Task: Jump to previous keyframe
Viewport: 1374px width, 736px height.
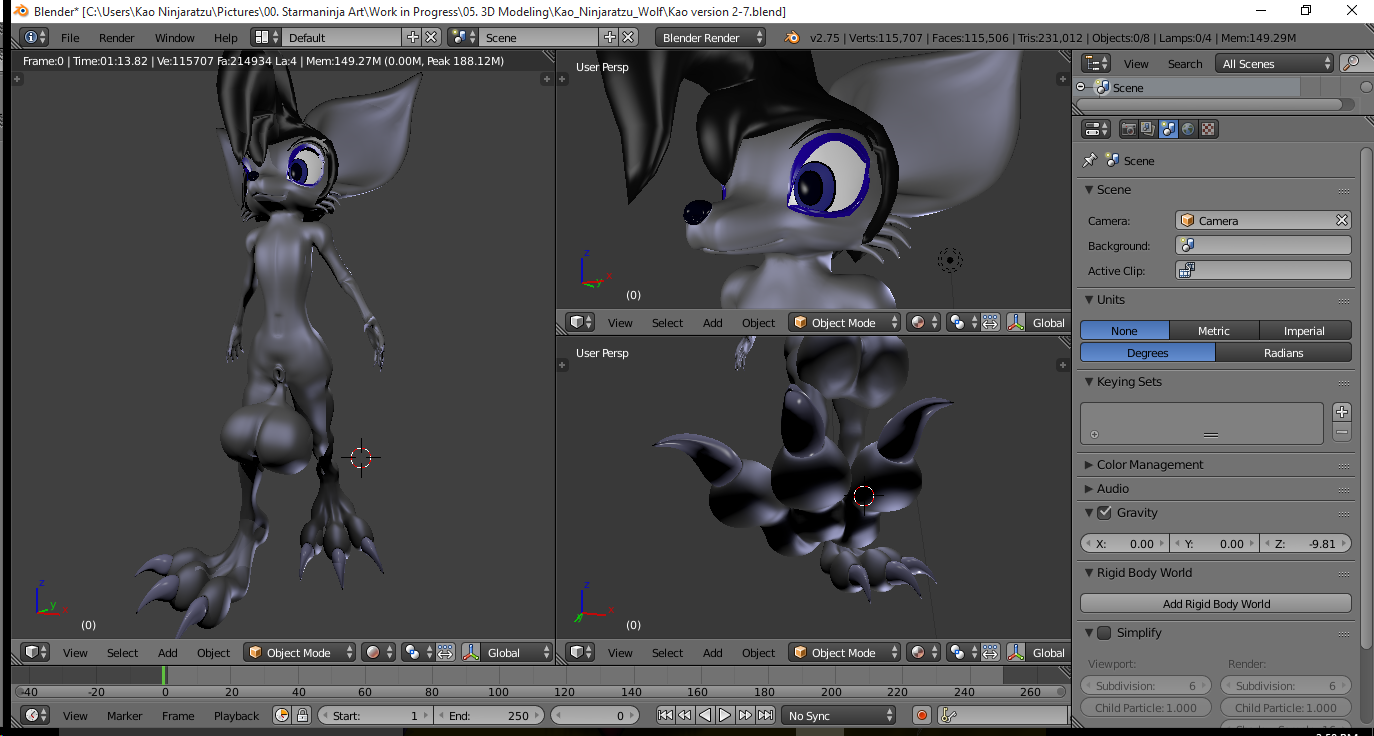Action: coord(685,715)
